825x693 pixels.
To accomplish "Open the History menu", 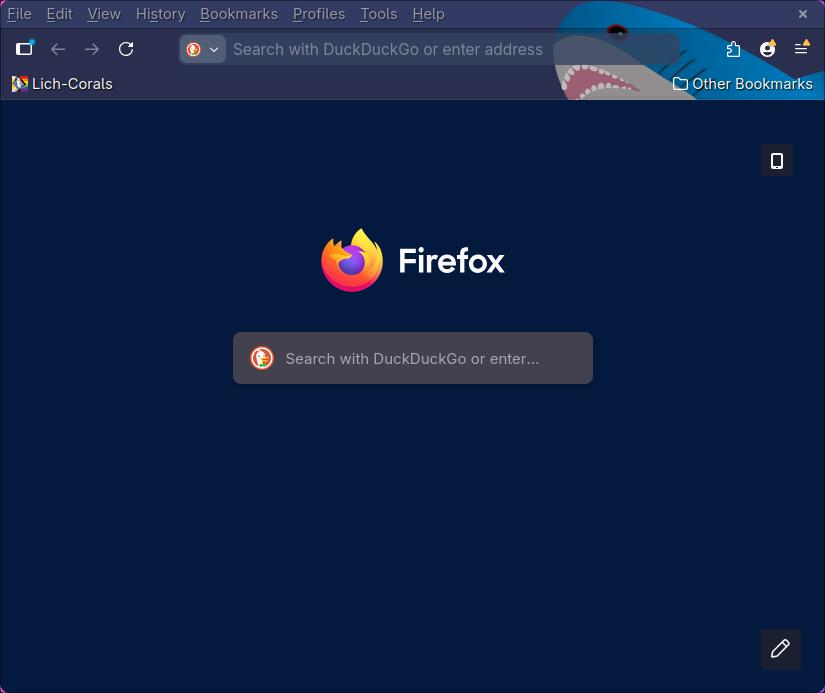I will [x=160, y=14].
